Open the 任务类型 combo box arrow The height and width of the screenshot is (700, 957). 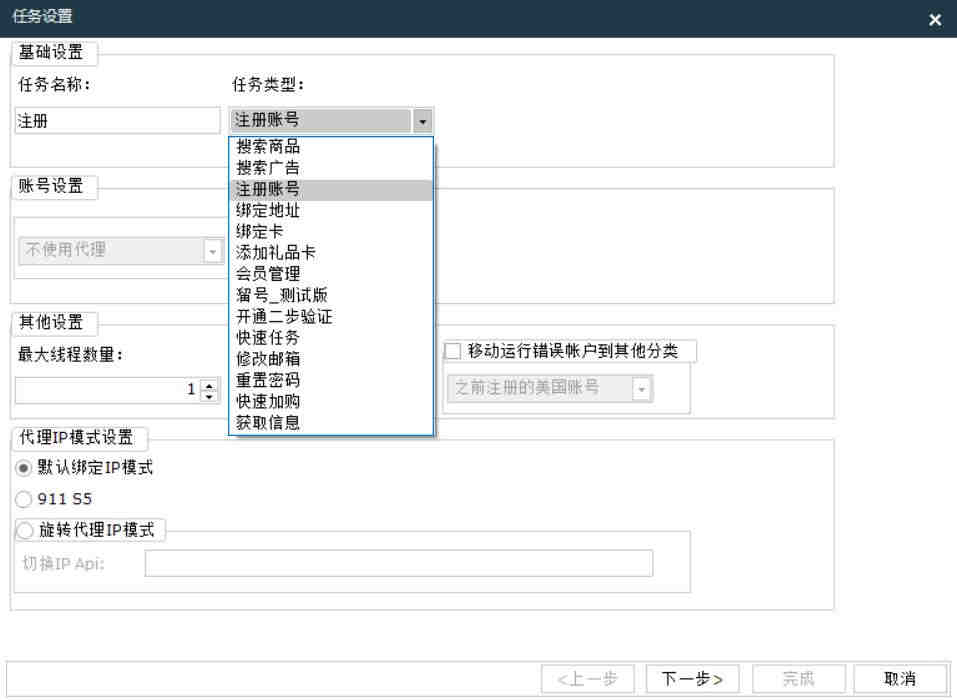pyautogui.click(x=422, y=121)
